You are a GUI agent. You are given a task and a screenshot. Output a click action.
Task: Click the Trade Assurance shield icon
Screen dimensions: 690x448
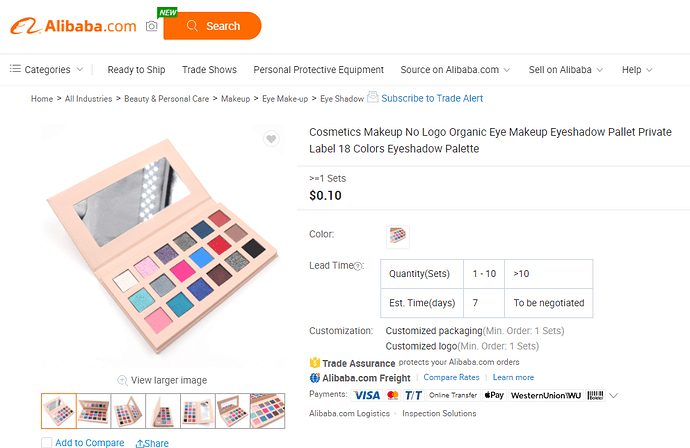coord(315,363)
